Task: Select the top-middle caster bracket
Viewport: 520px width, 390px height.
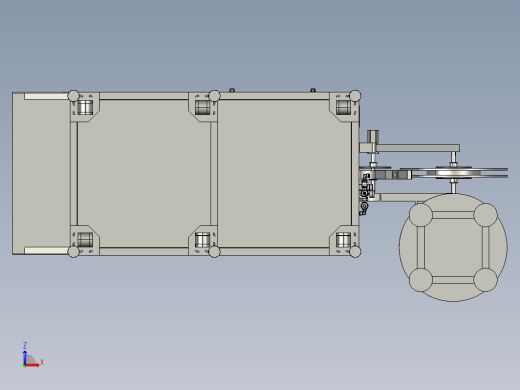Action: [203, 107]
